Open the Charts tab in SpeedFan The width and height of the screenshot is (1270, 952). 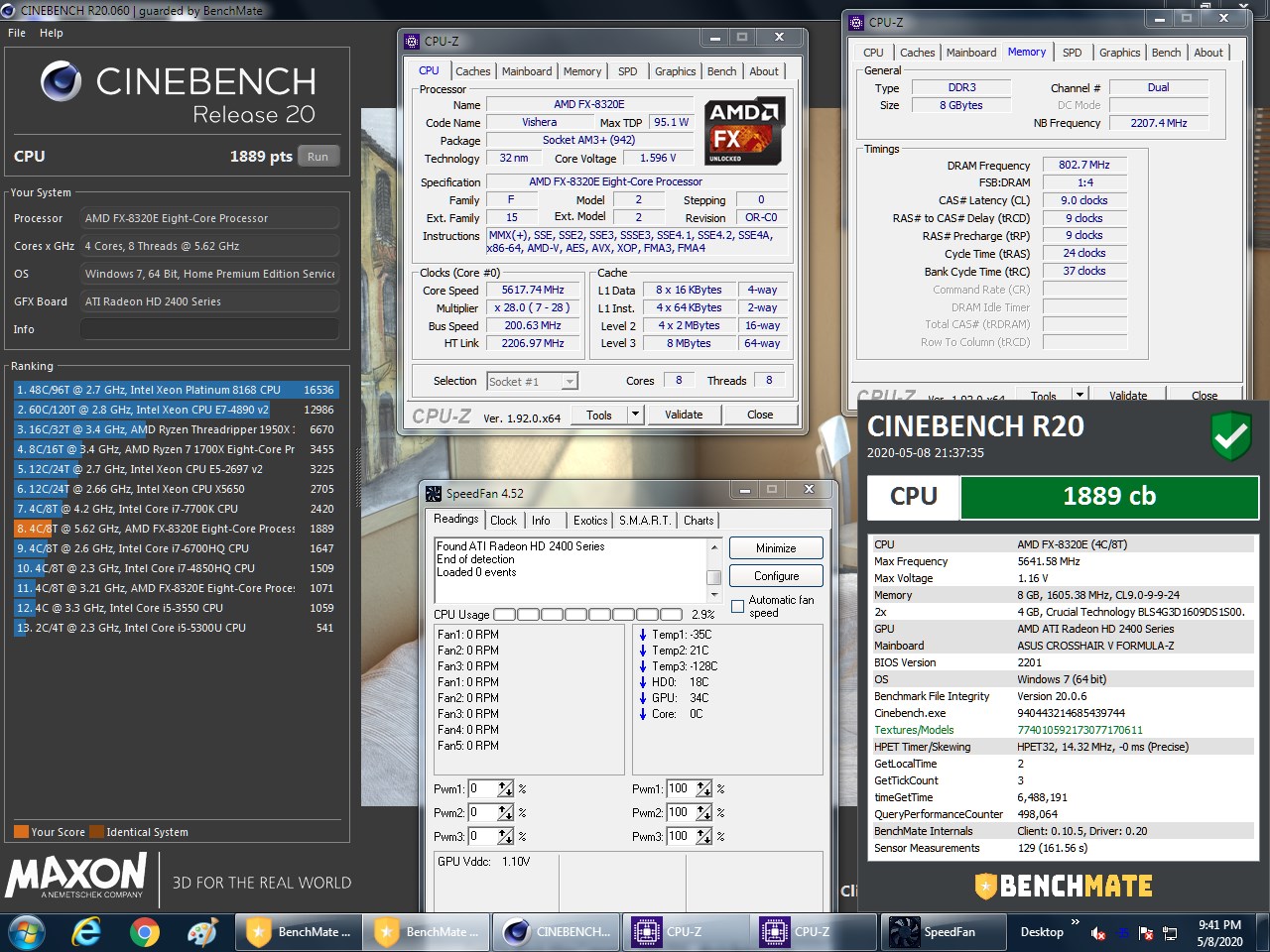pyautogui.click(x=698, y=521)
